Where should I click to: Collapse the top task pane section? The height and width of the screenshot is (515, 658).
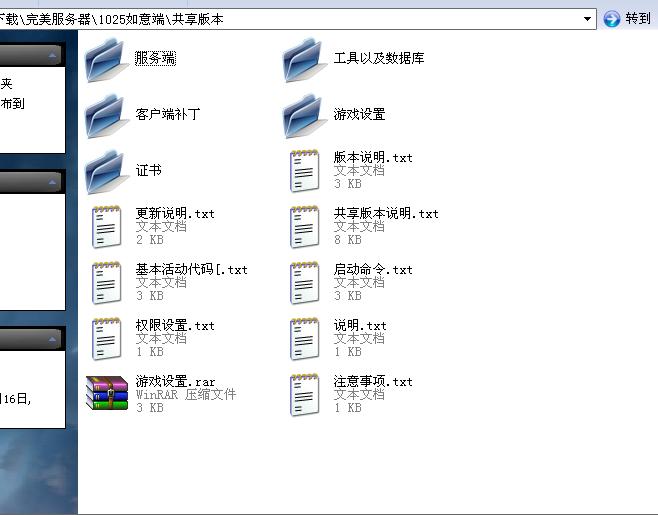[x=52, y=55]
